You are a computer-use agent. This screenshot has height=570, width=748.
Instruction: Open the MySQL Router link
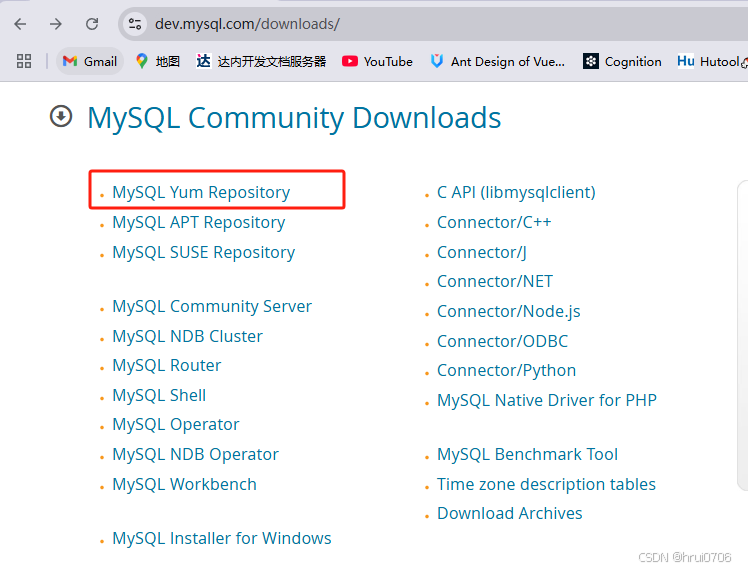pyautogui.click(x=166, y=365)
